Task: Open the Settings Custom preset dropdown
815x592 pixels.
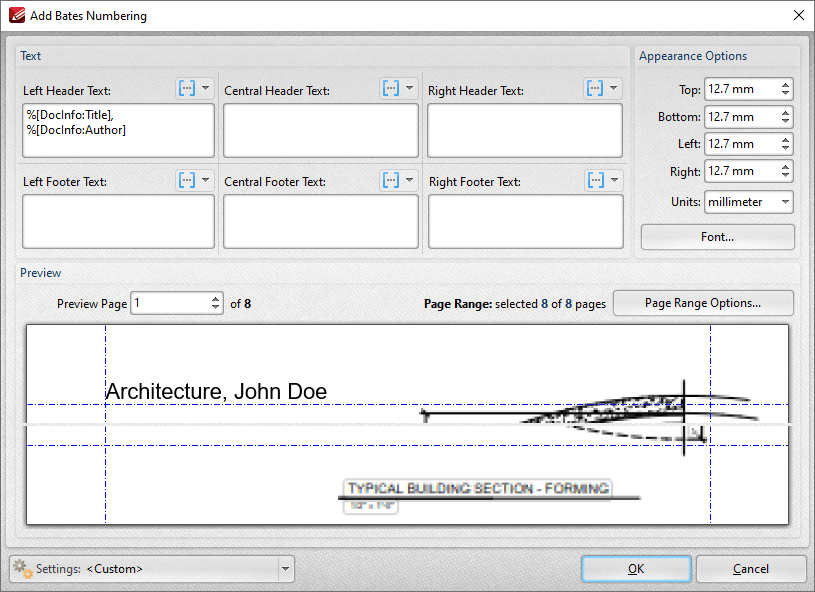Action: coord(285,569)
